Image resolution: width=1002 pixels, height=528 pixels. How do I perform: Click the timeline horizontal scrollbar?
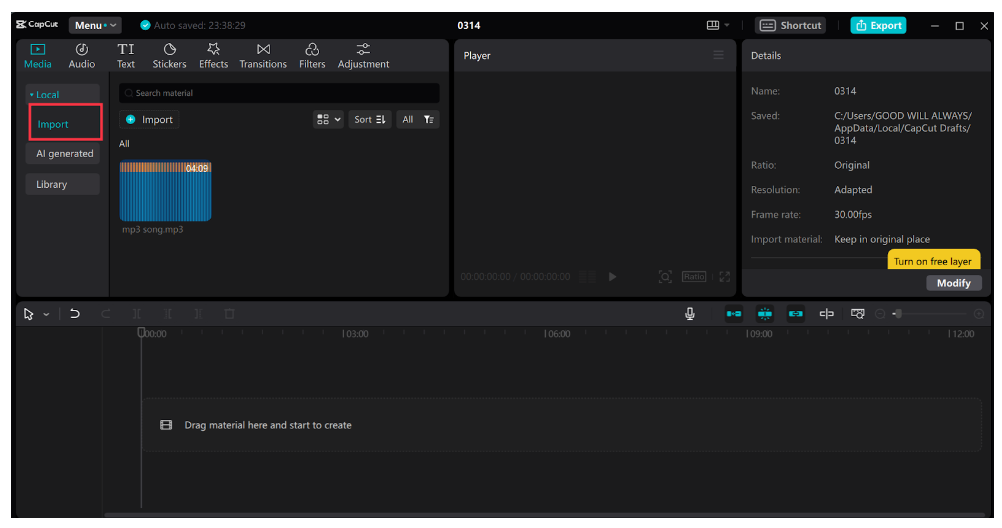(x=544, y=515)
